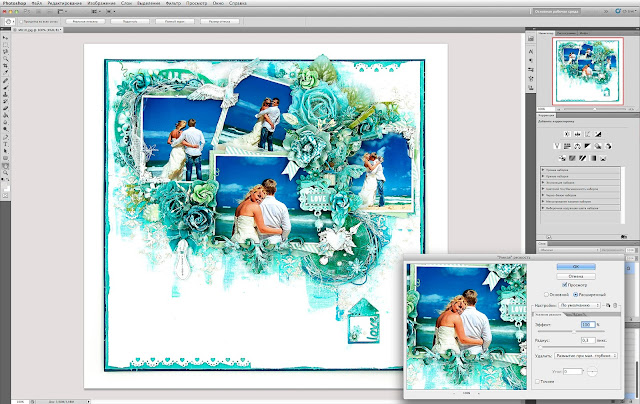The image size is (640, 404).
Task: Click the Подогнать button in options bar
Action: click(130, 21)
